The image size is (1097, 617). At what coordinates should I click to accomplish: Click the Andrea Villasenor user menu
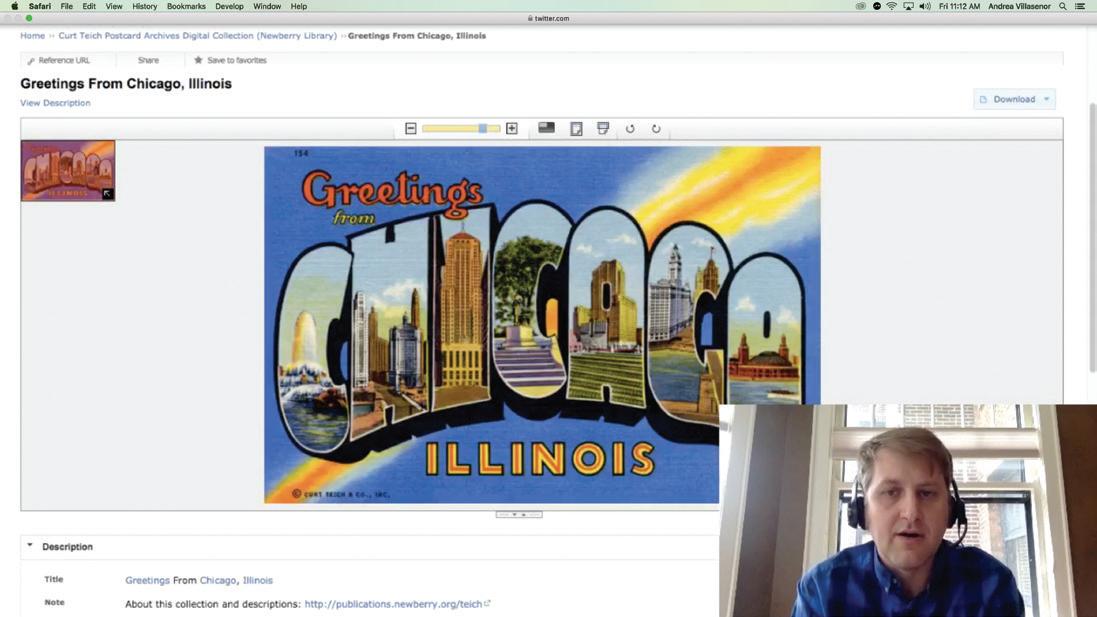tap(1019, 6)
